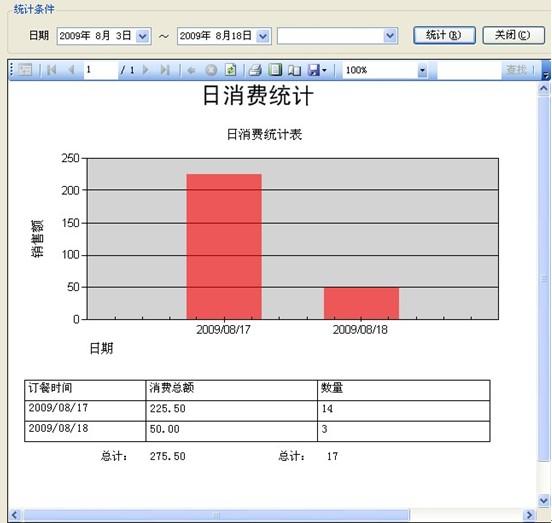Image resolution: width=552 pixels, height=523 pixels.
Task: Click the vertical scrollbar down arrow
Action: tap(544, 500)
